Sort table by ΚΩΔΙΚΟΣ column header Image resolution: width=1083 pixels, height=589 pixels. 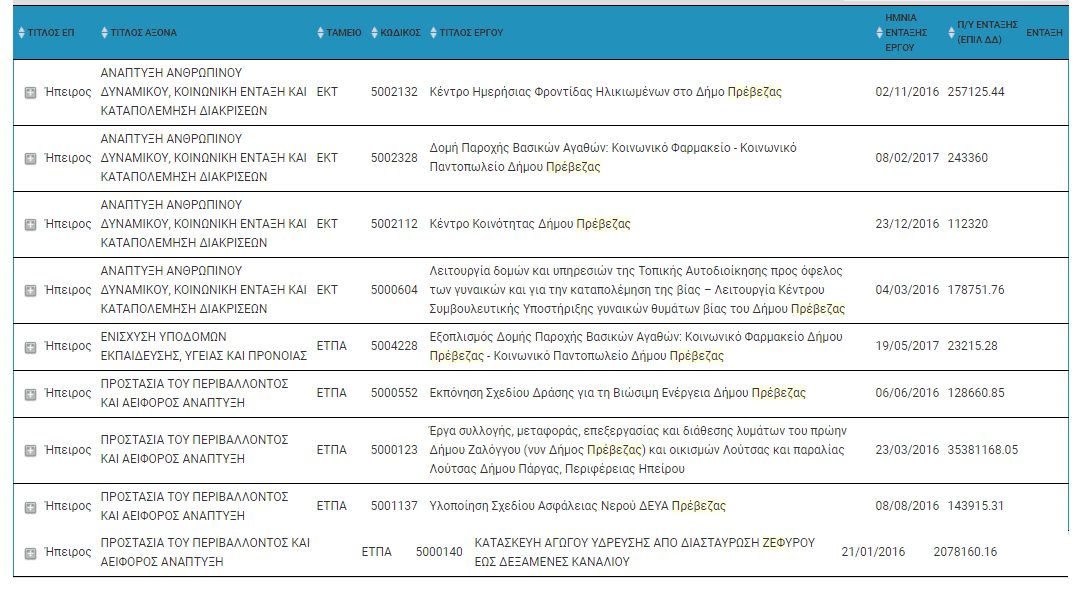pos(396,32)
